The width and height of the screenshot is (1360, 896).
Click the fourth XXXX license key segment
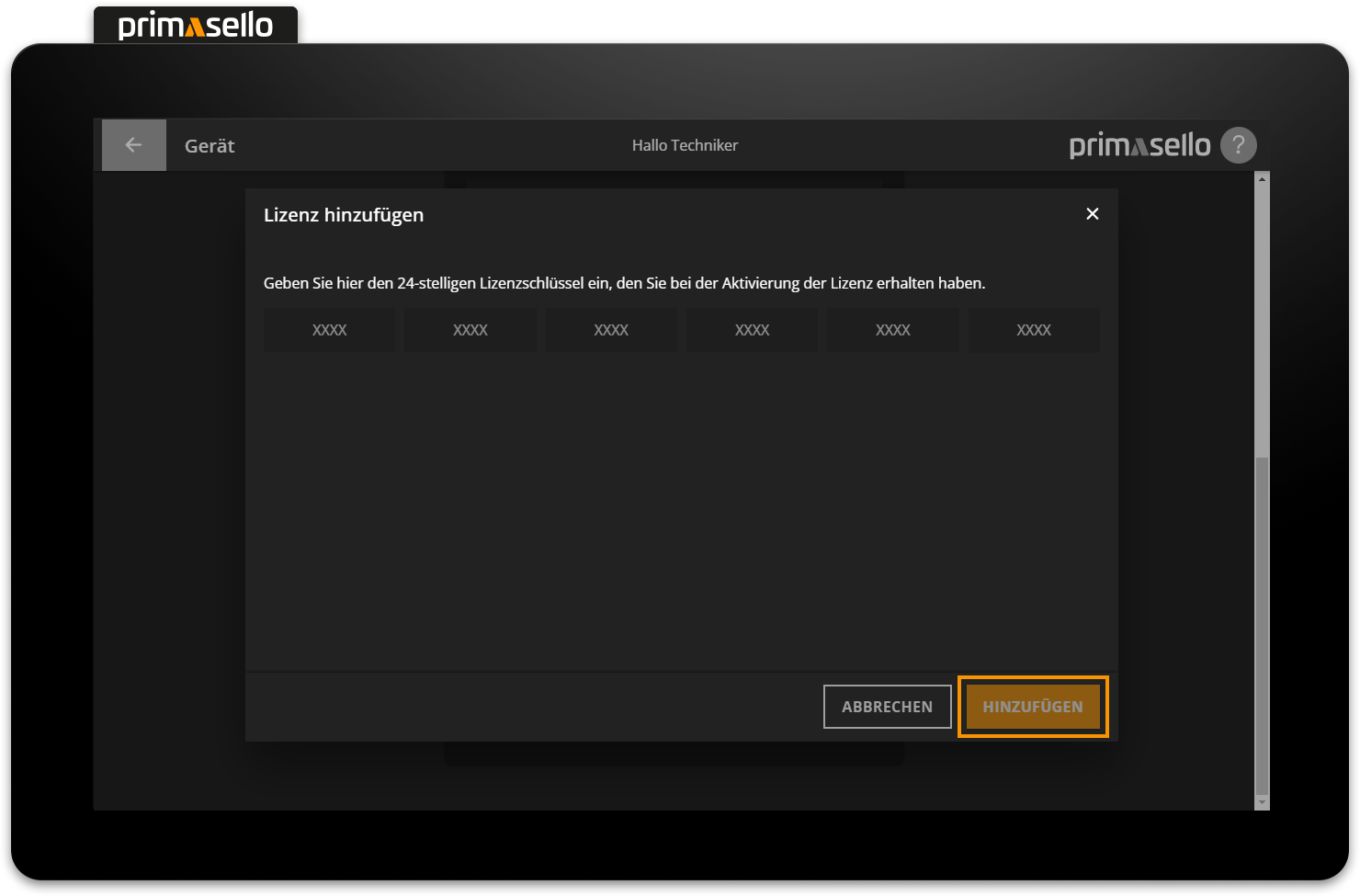click(x=752, y=329)
